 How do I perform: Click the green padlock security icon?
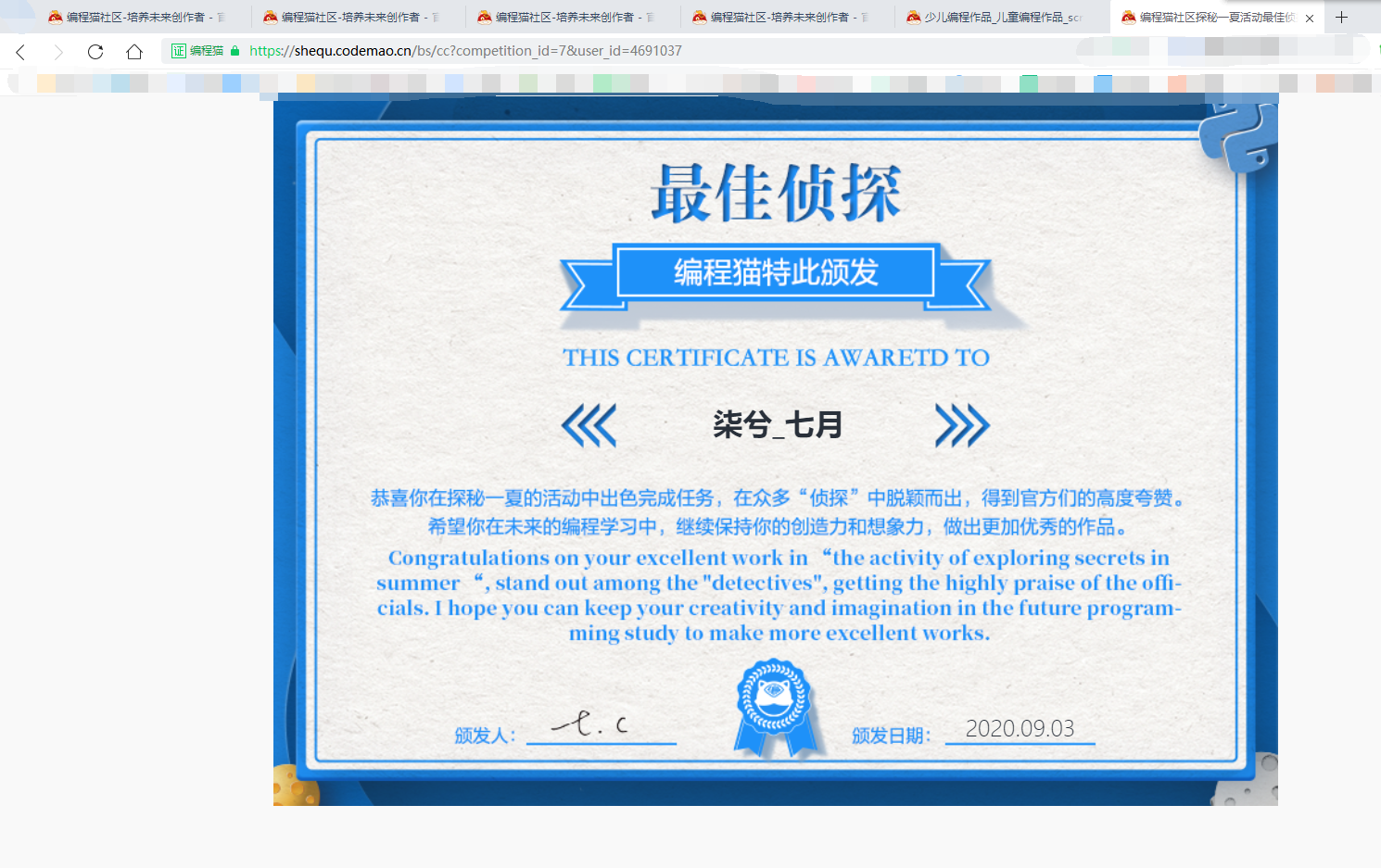point(234,51)
